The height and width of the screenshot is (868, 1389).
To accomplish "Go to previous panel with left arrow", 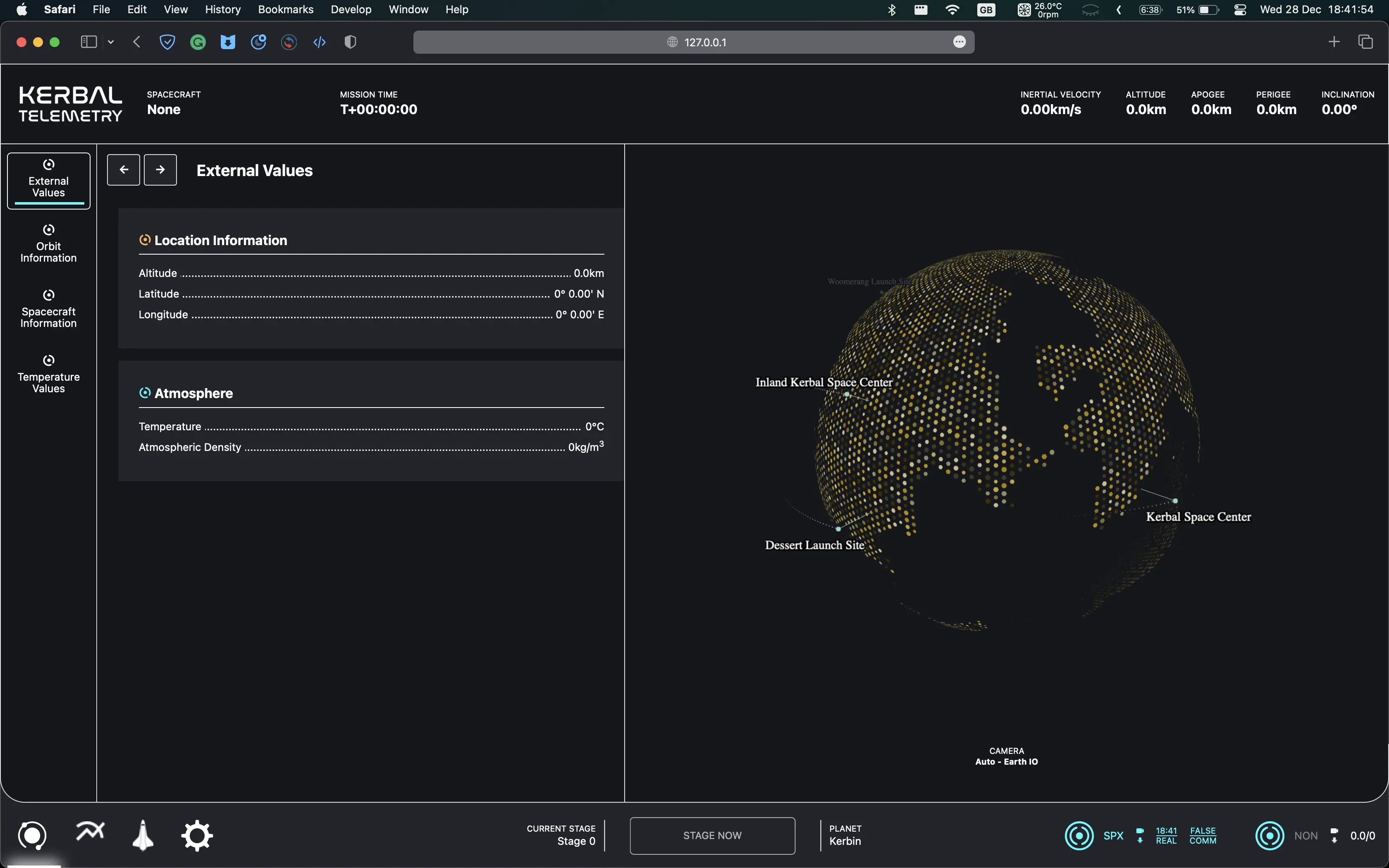I will click(124, 170).
